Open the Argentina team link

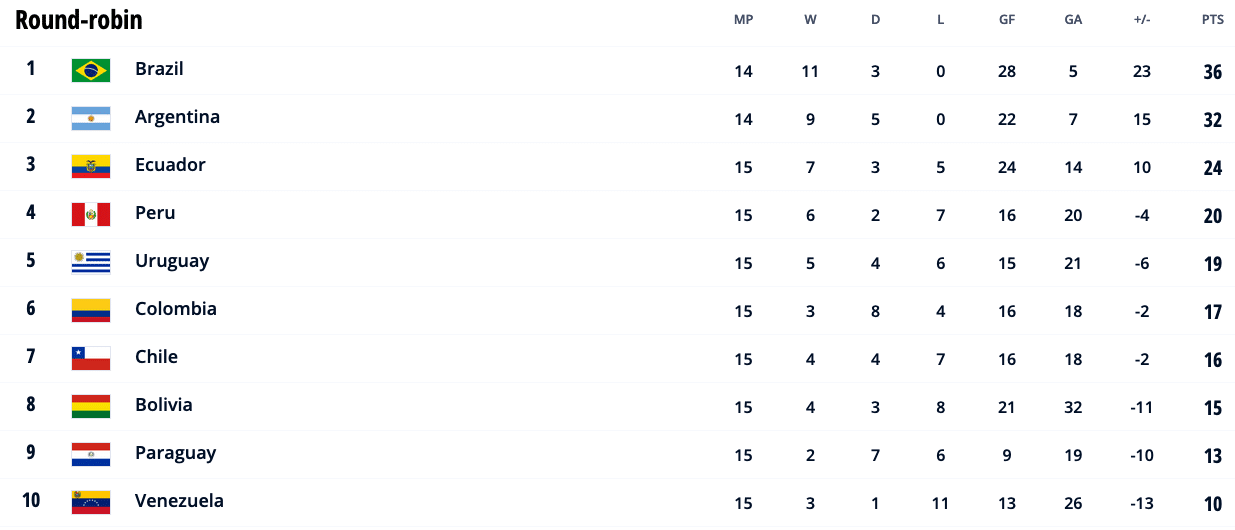coord(178,117)
